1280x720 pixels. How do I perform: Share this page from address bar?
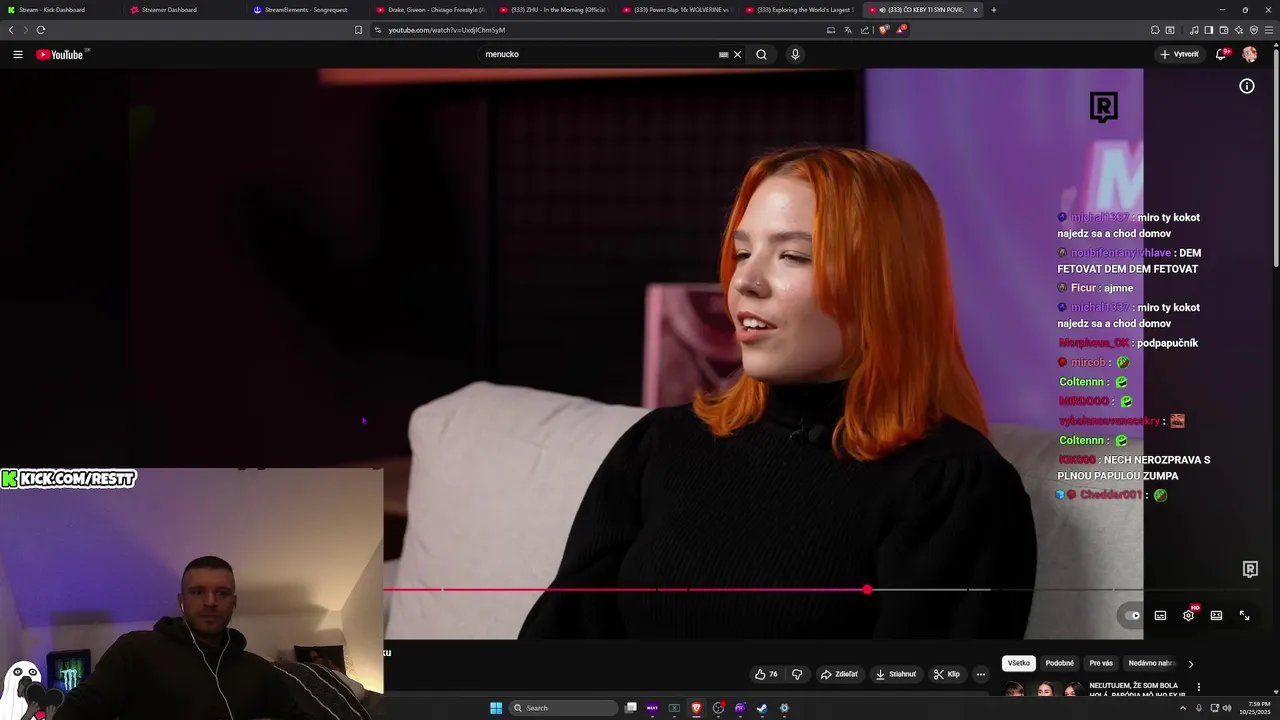[865, 30]
